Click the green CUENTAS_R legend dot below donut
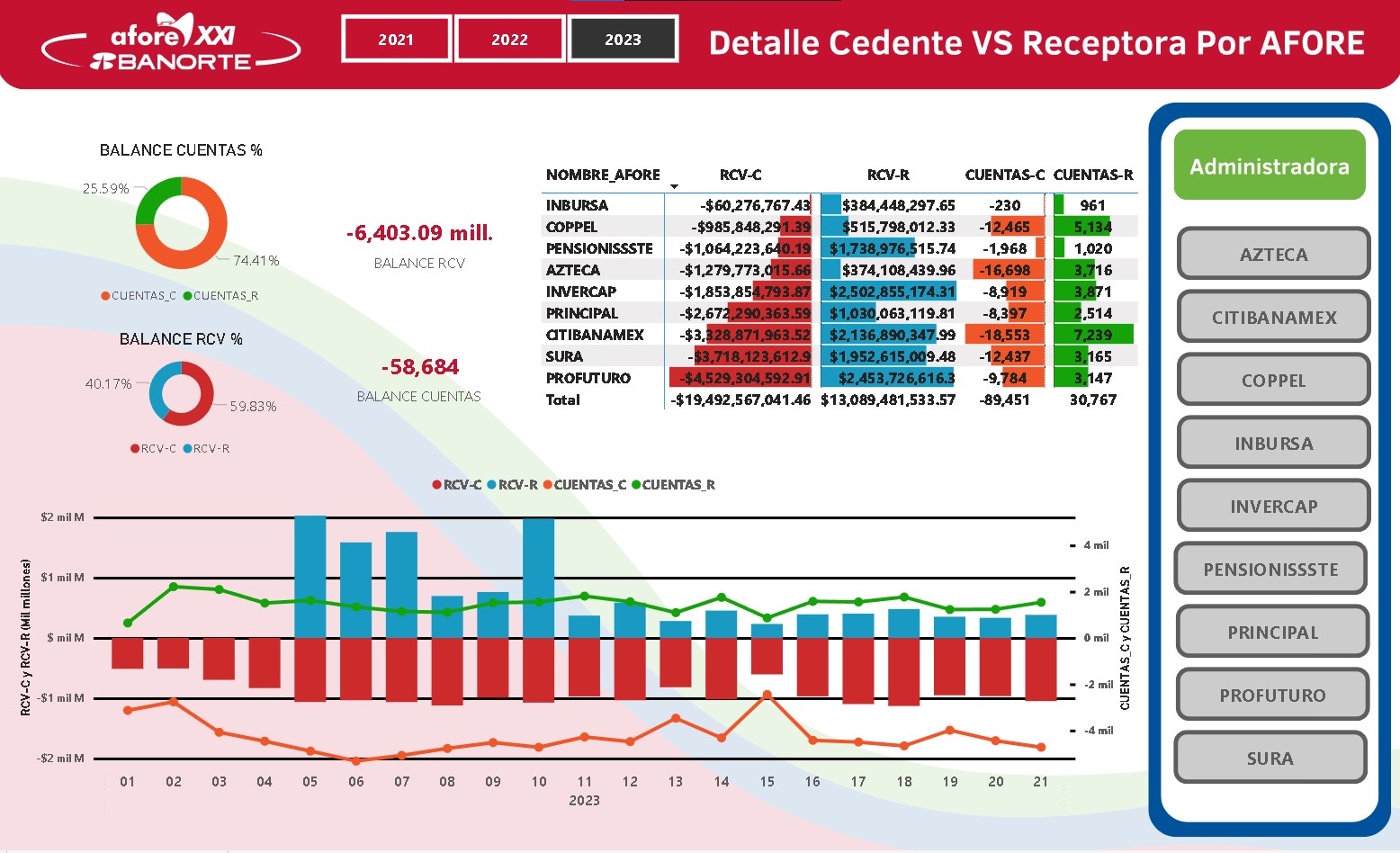Screen dimensions: 1400x853 [x=187, y=296]
